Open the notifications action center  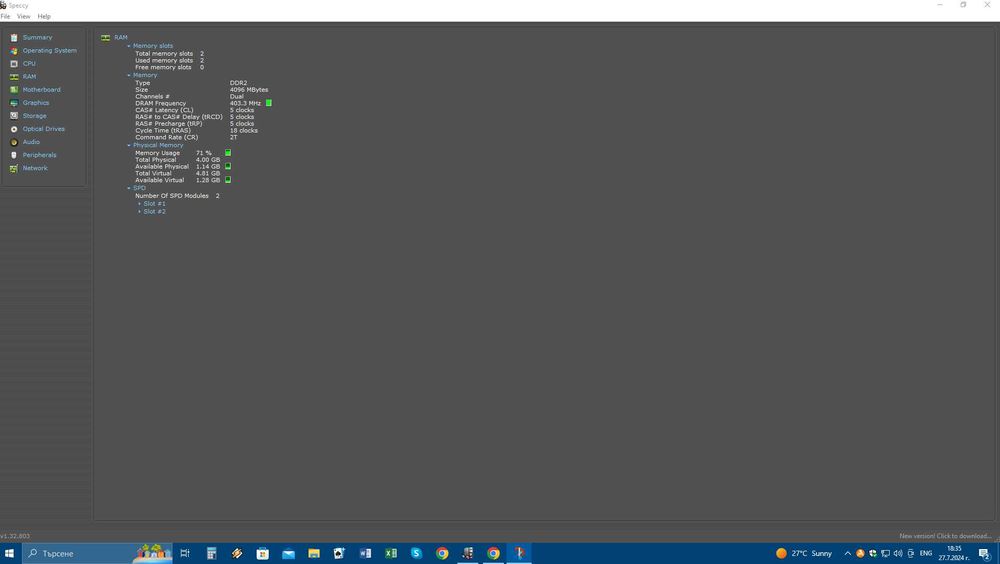click(x=985, y=554)
